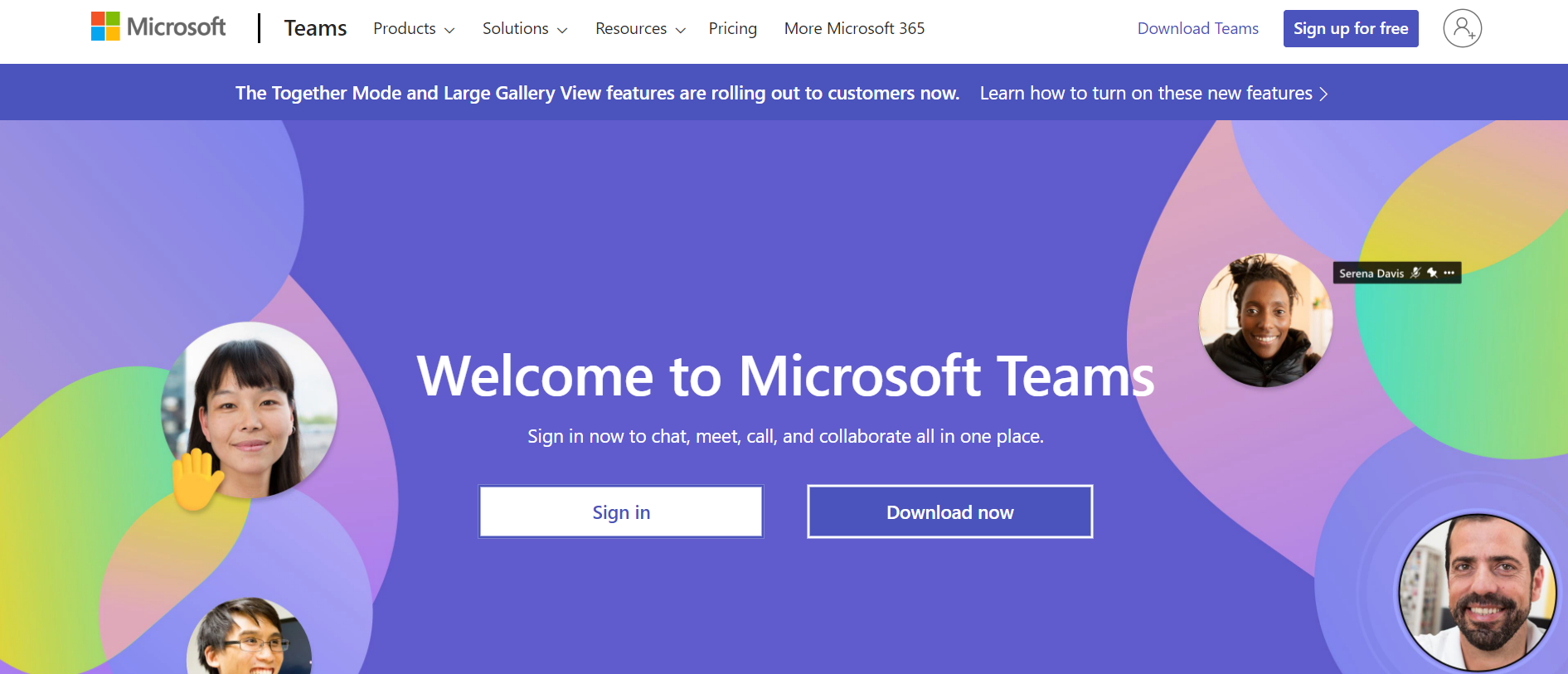
Task: Expand the Products dropdown menu
Action: pyautogui.click(x=414, y=29)
